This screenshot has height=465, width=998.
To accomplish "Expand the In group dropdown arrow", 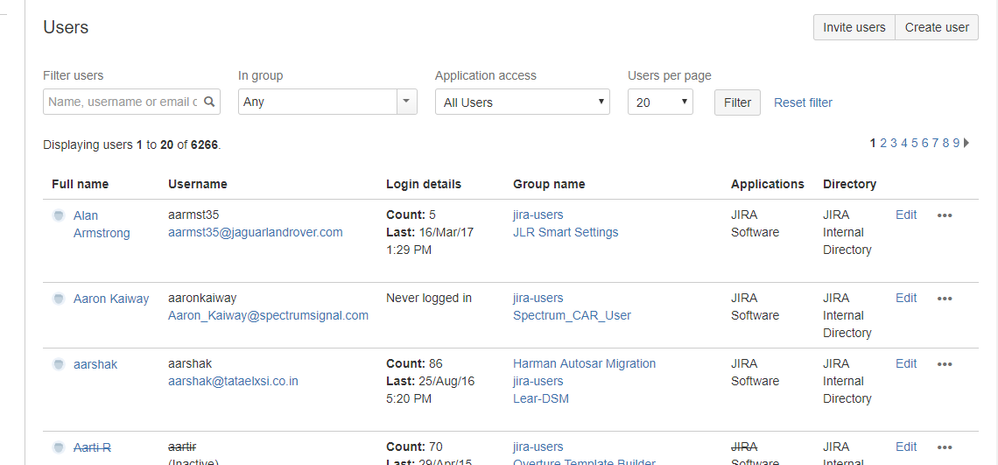I will 407,102.
